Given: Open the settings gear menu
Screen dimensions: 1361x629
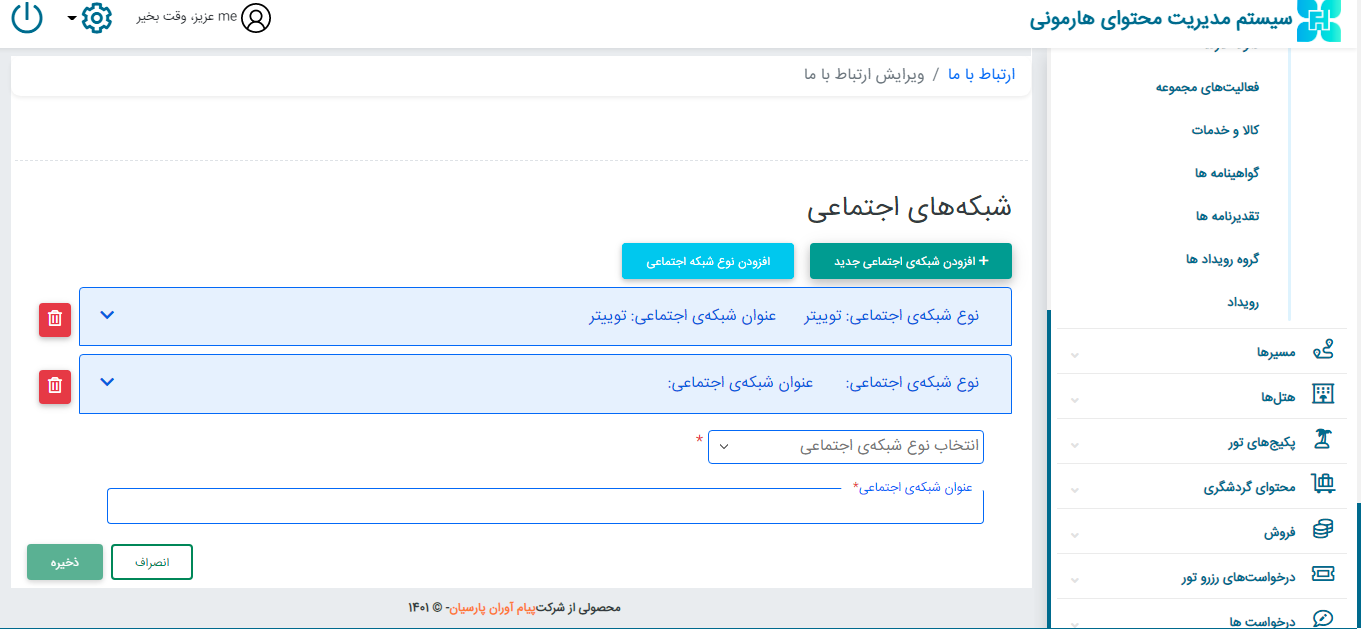Looking at the screenshot, I should click(x=96, y=18).
